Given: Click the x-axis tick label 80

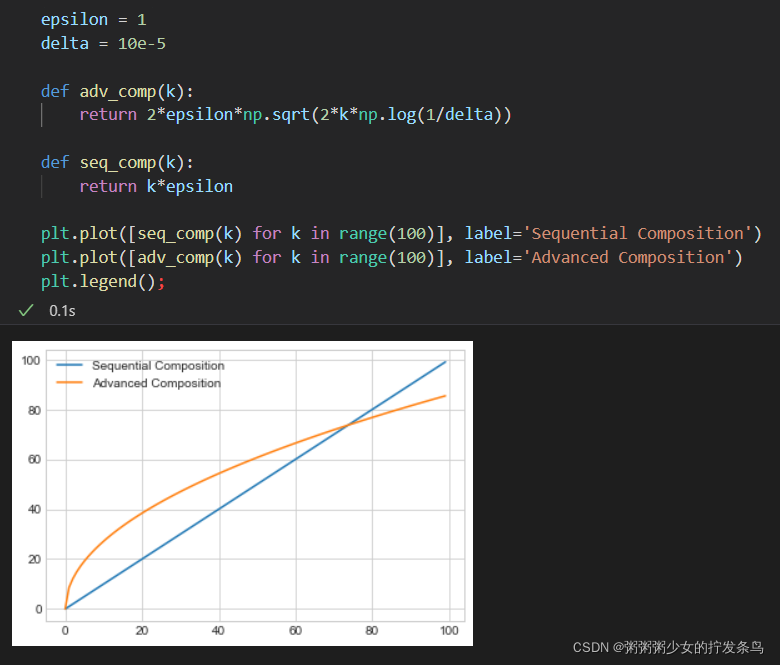Looking at the screenshot, I should (372, 631).
